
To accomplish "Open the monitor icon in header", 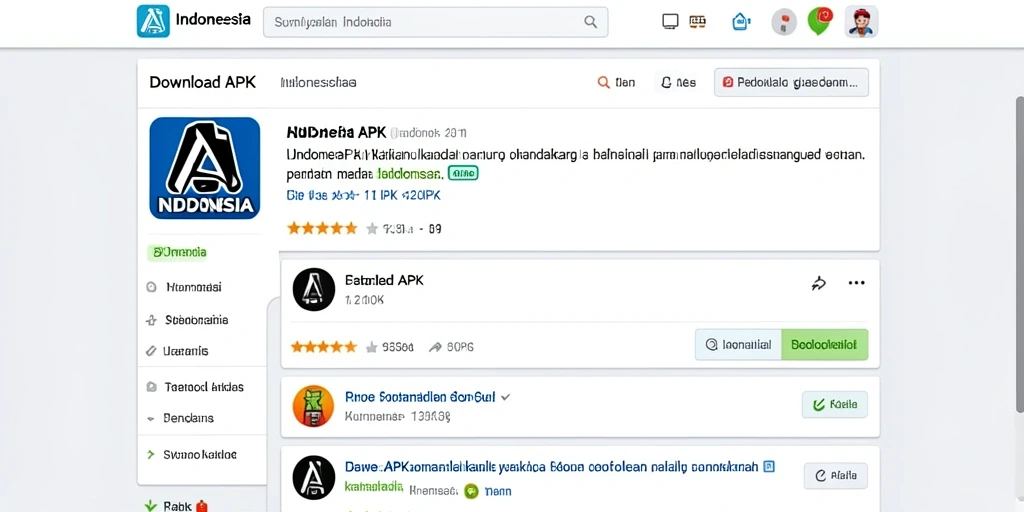I will tap(670, 22).
